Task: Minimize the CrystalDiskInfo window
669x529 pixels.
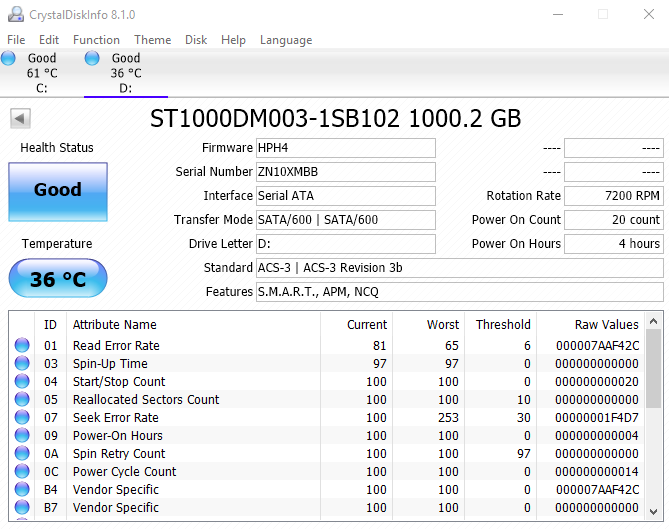Action: coord(558,15)
